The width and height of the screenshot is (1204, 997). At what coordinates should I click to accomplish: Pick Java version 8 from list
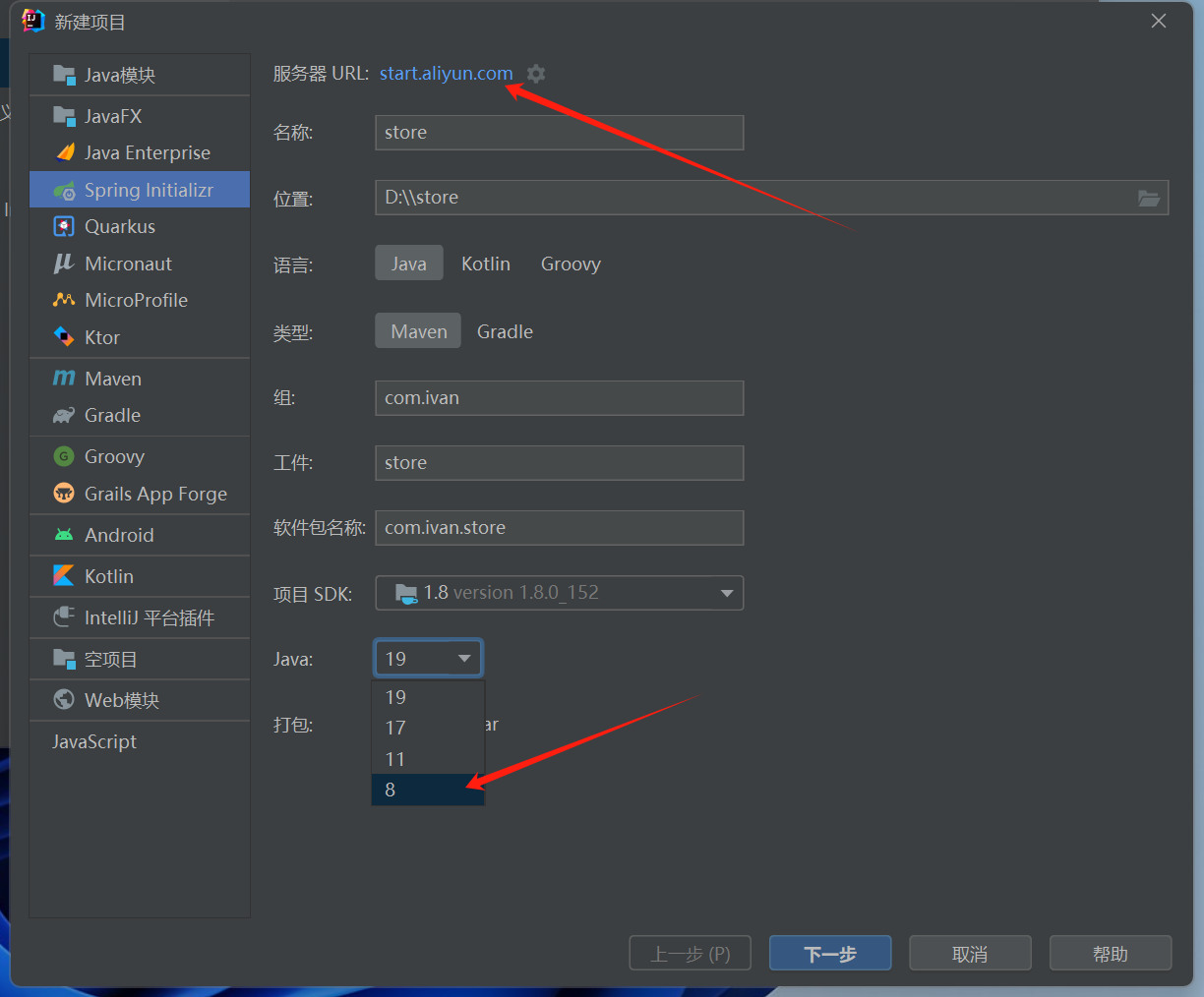coord(428,790)
